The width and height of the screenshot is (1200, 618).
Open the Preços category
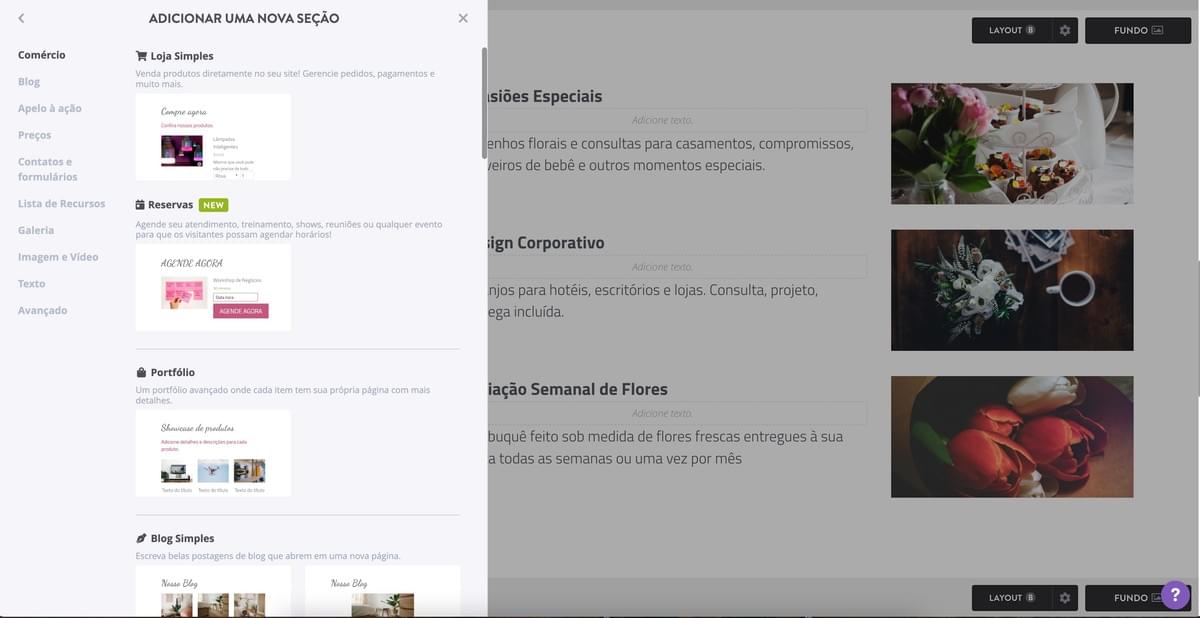click(34, 135)
